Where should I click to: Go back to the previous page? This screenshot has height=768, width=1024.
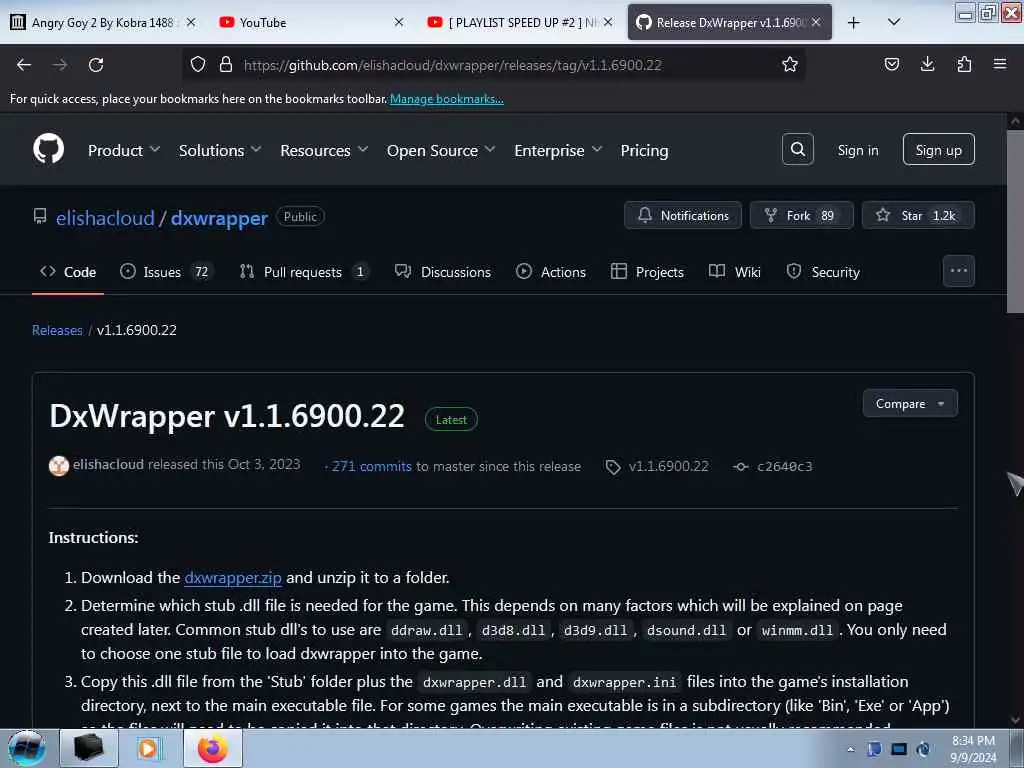click(24, 65)
